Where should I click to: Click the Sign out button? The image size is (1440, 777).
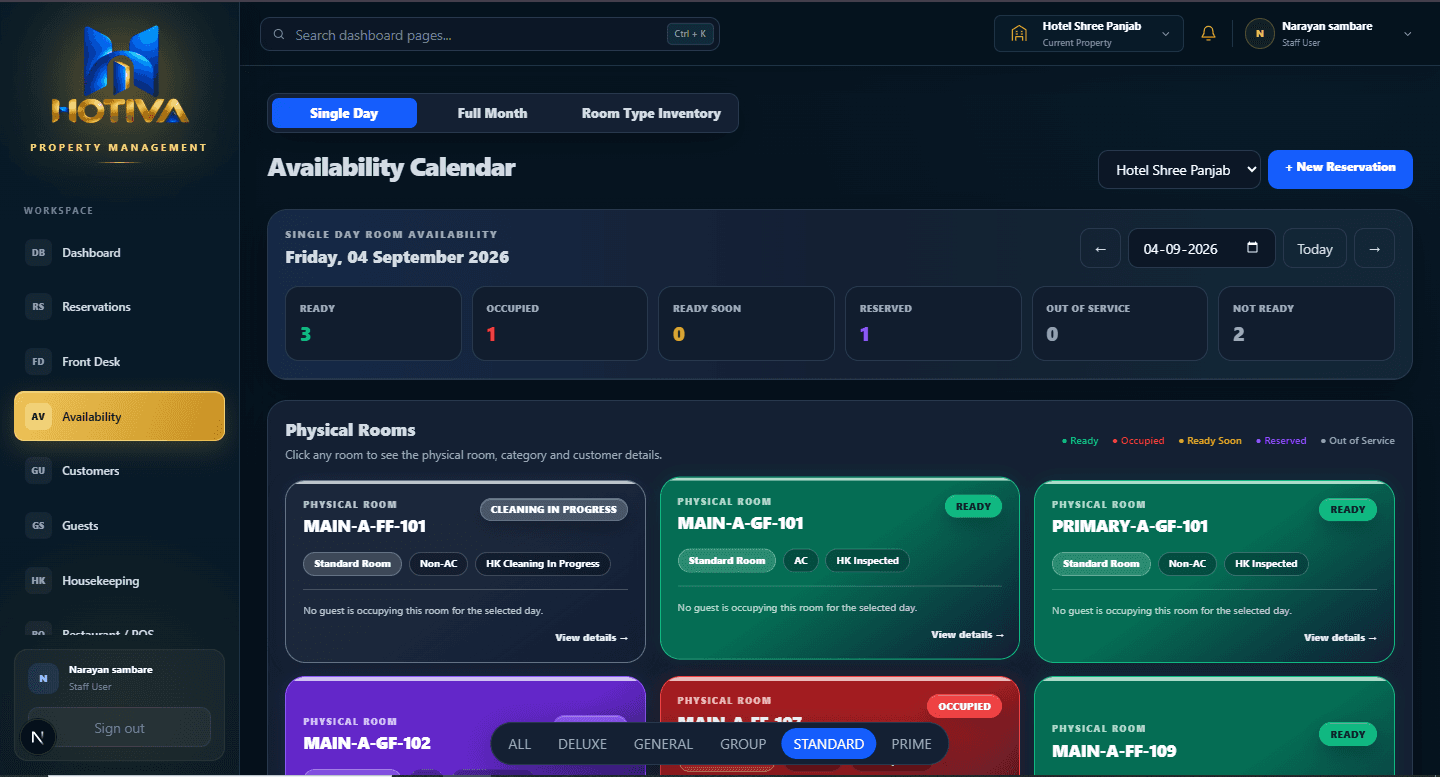pyautogui.click(x=119, y=728)
